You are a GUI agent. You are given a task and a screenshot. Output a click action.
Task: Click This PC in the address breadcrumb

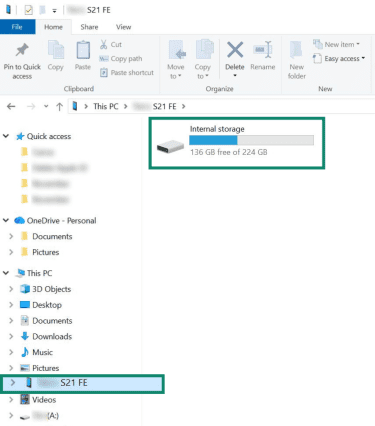click(106, 106)
